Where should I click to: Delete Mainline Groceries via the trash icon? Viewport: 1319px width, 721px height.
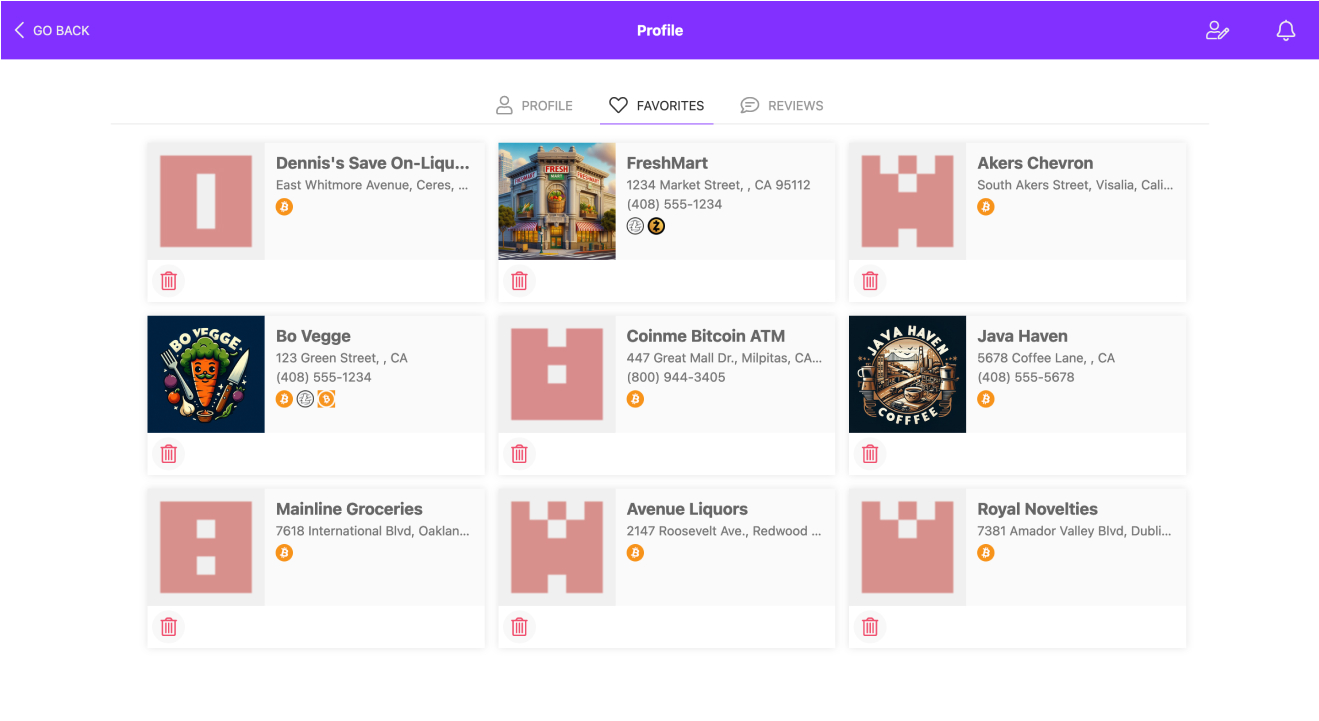tap(169, 627)
